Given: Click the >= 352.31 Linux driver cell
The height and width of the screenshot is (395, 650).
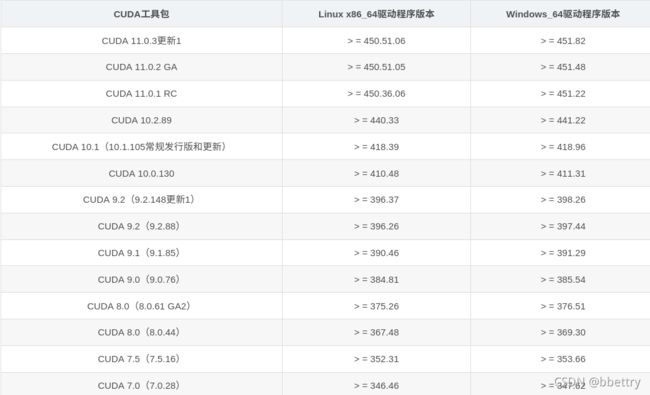Looking at the screenshot, I should [x=376, y=359].
